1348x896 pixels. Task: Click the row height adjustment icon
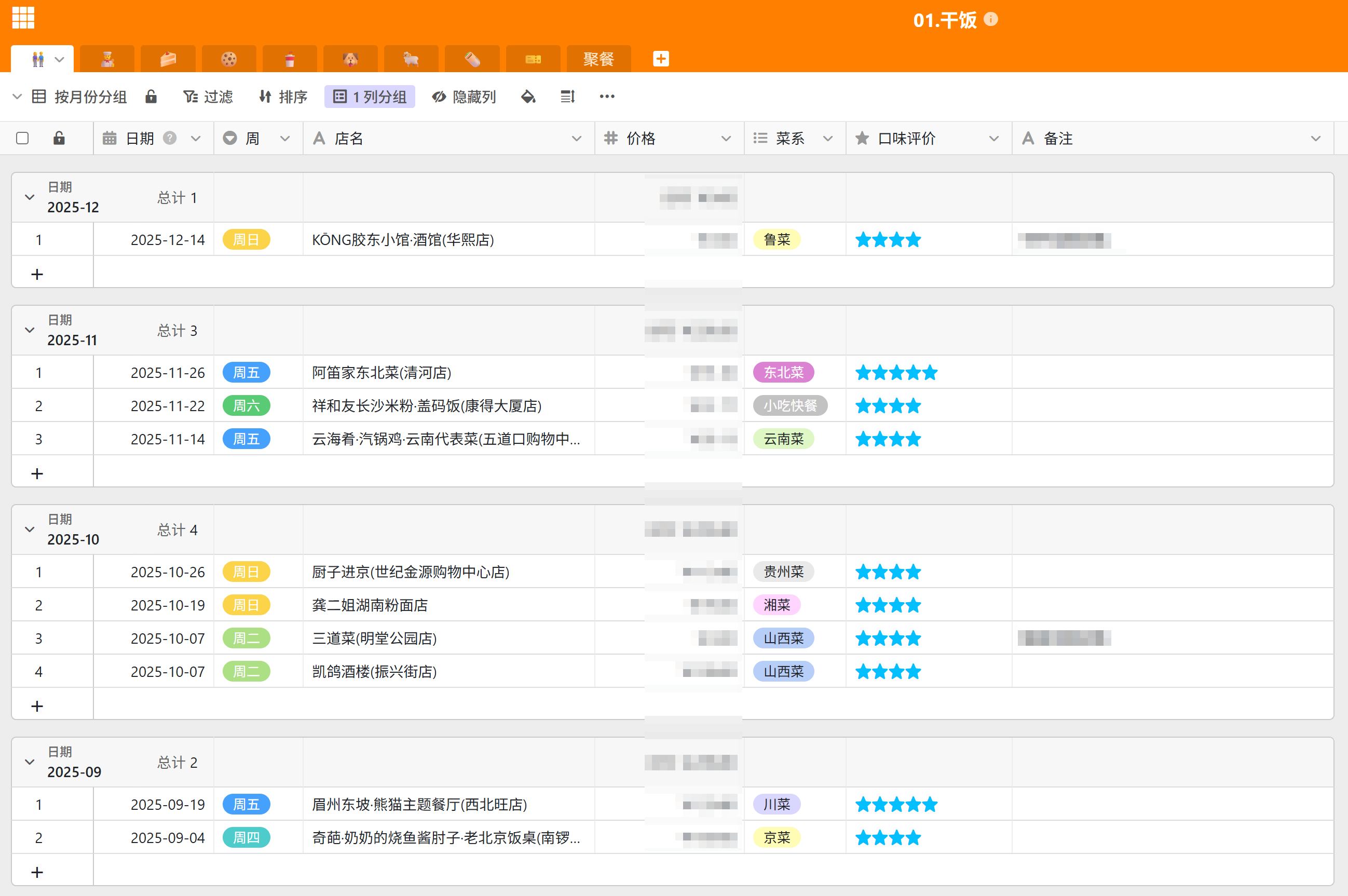pos(567,97)
